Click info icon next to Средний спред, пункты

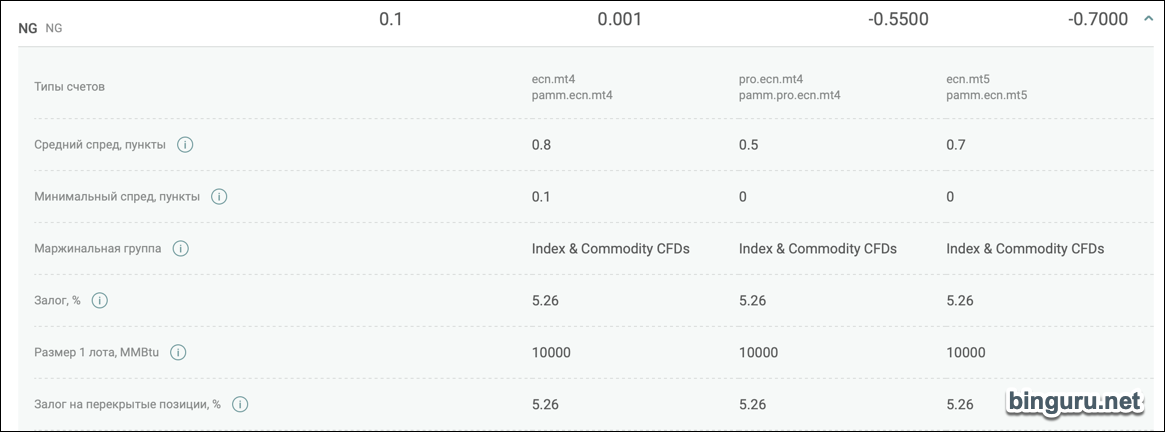click(185, 145)
